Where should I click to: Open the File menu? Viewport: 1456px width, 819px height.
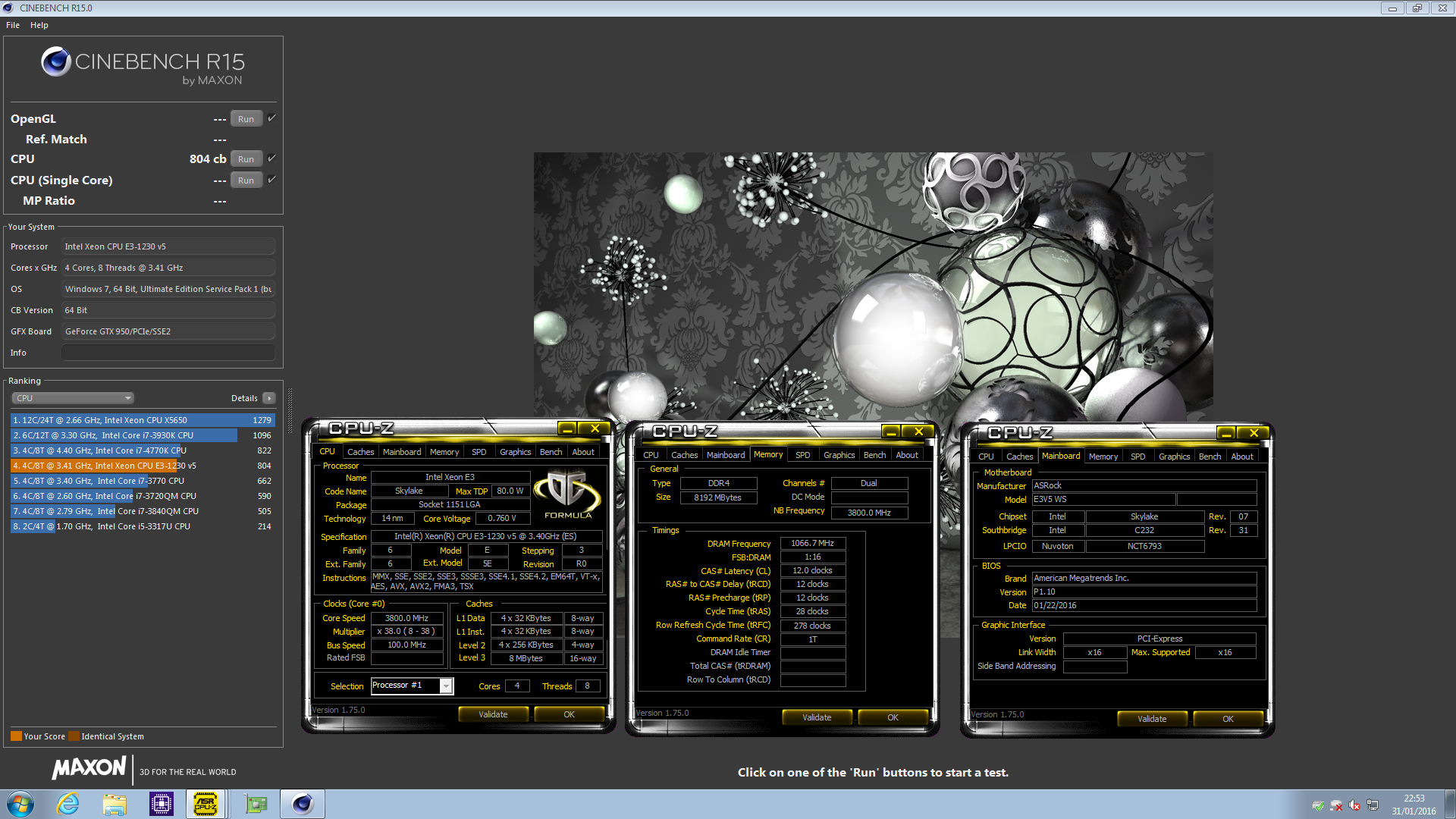click(13, 25)
